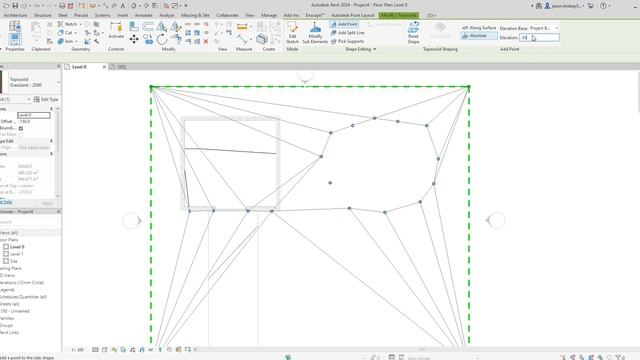Click the help question mark icon
This screenshot has width=640, height=360.
point(603,6)
